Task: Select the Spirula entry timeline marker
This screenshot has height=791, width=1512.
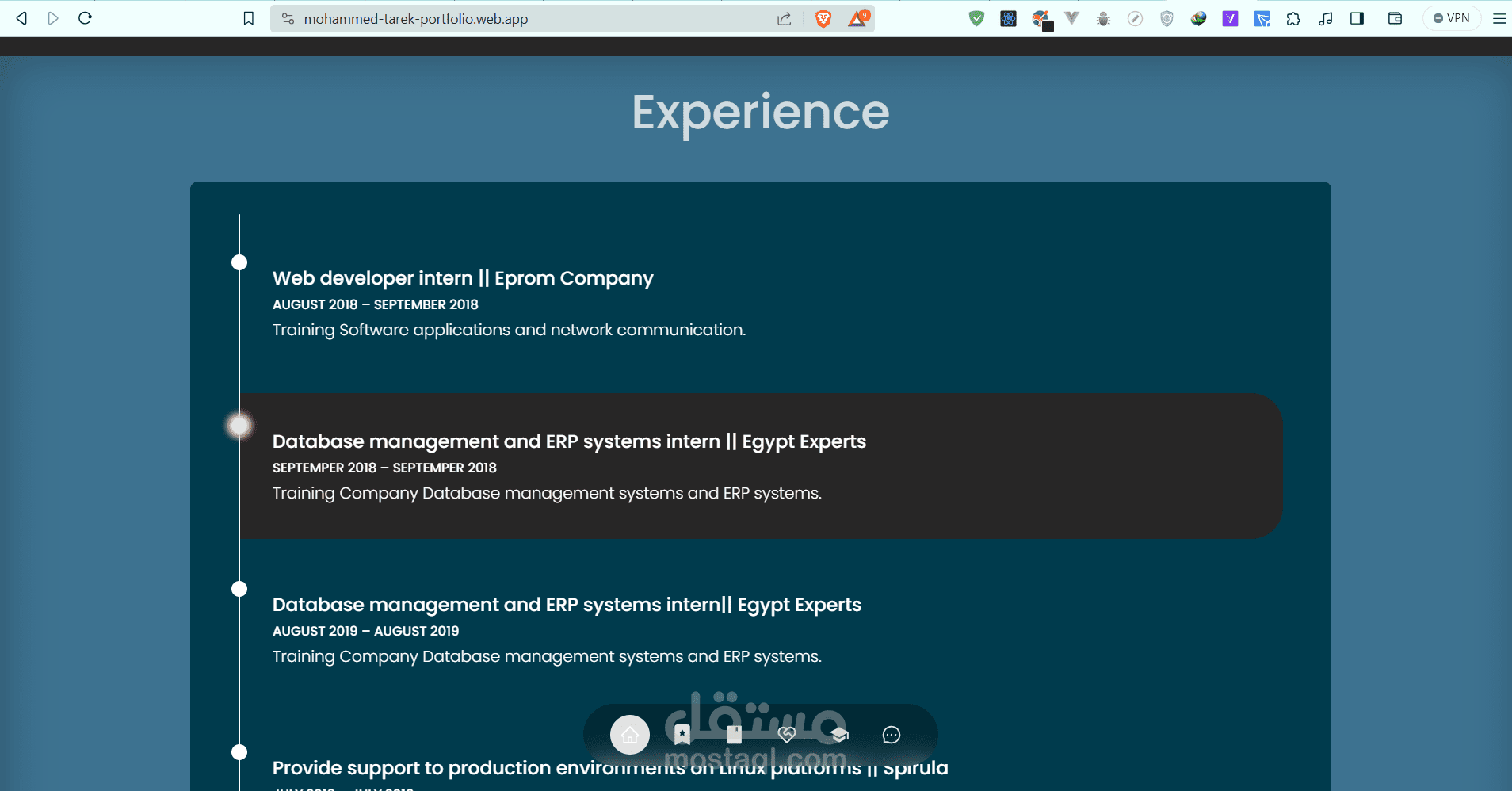Action: 239,752
